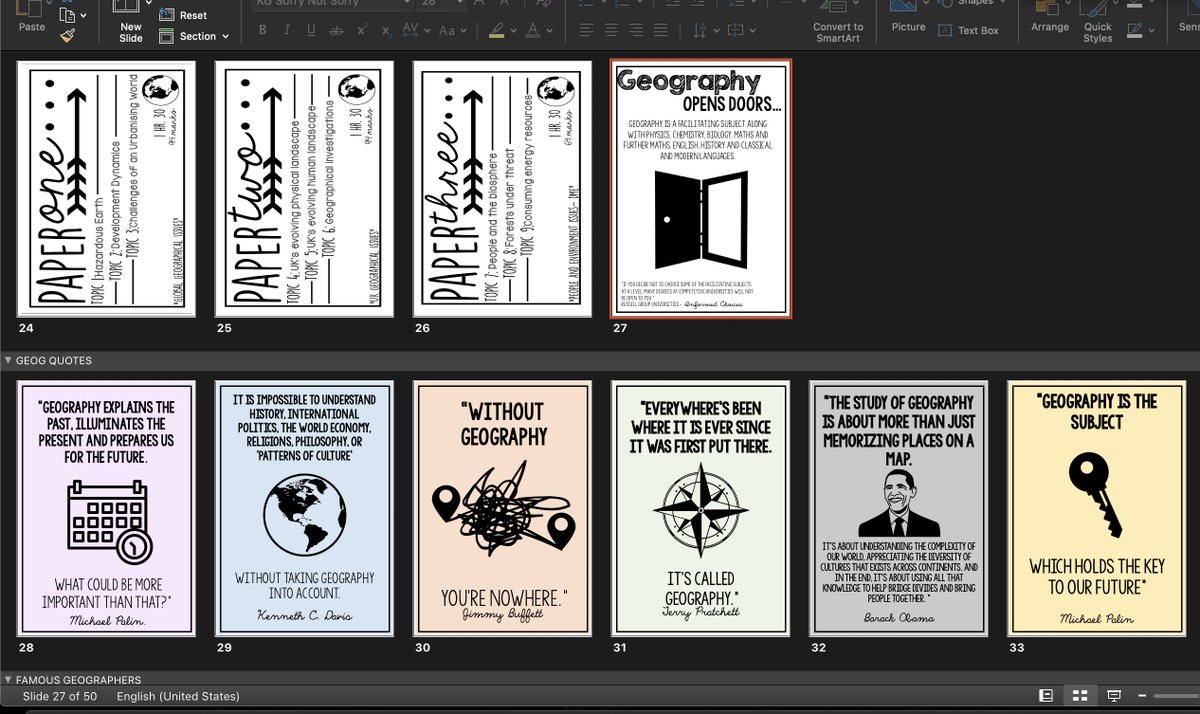Click the Paste button
This screenshot has width=1200, height=714.
32,18
